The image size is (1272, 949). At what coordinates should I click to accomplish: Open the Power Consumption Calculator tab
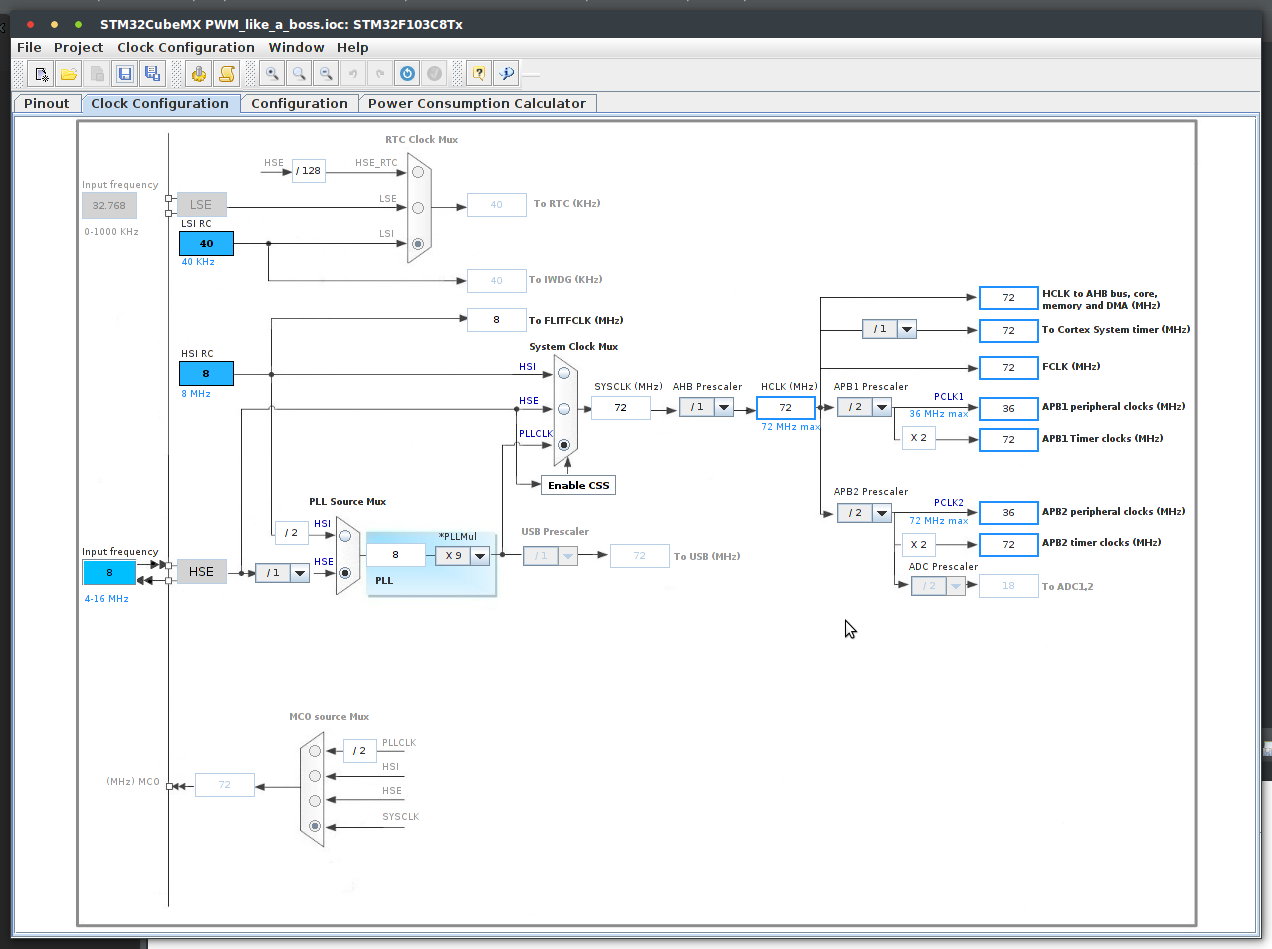pos(477,103)
